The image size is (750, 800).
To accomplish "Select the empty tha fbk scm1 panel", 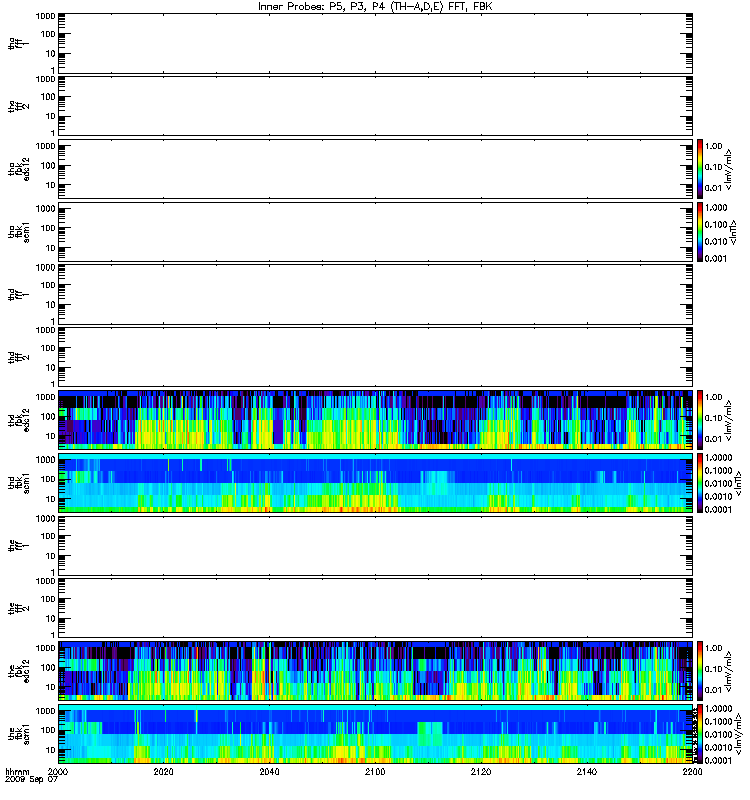I will pyautogui.click(x=375, y=232).
